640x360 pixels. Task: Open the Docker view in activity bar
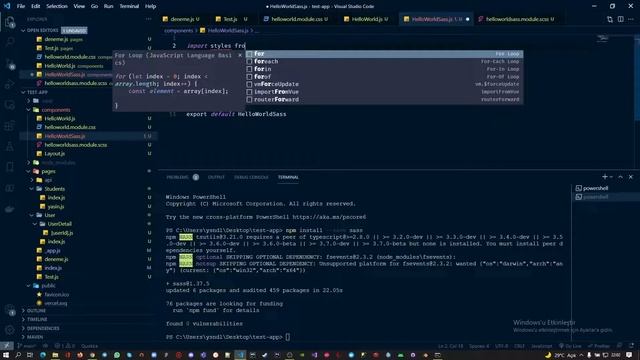[10, 209]
